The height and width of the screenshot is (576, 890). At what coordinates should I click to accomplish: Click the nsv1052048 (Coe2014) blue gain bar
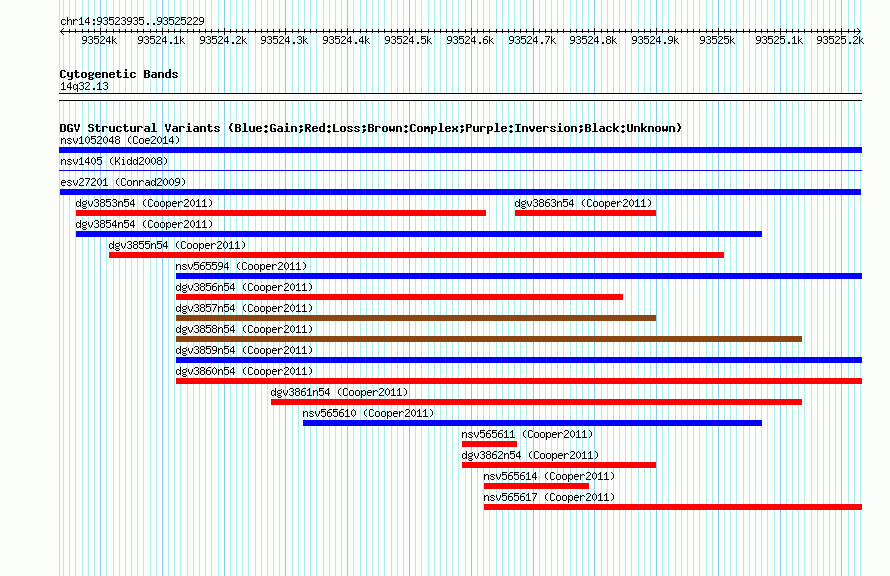click(x=460, y=150)
